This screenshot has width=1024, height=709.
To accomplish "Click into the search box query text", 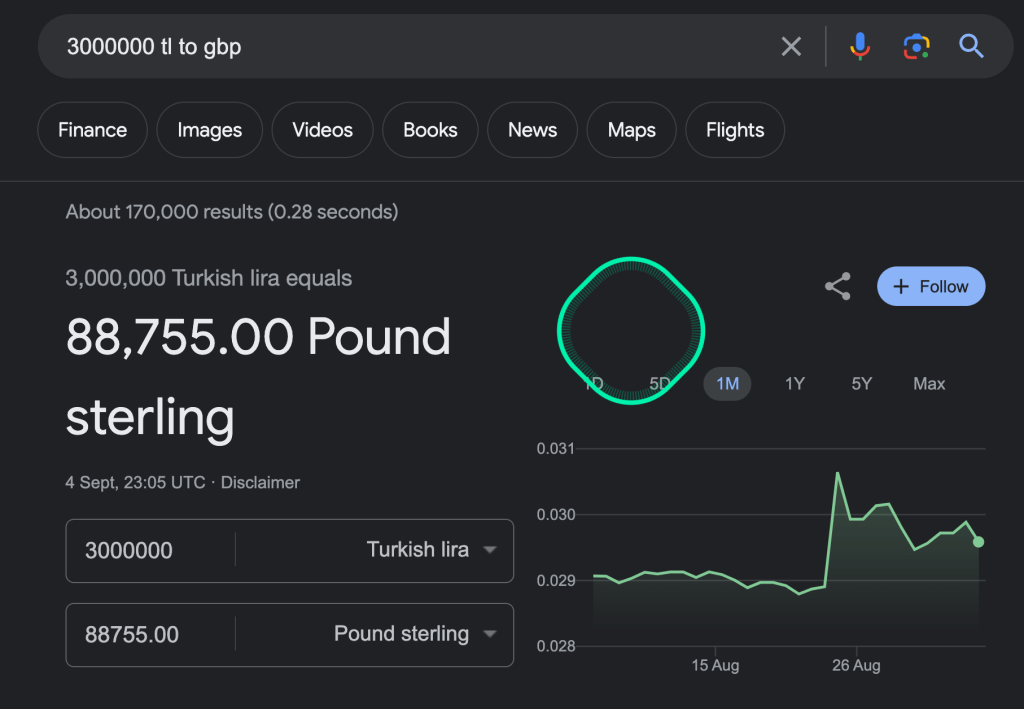I will (154, 47).
